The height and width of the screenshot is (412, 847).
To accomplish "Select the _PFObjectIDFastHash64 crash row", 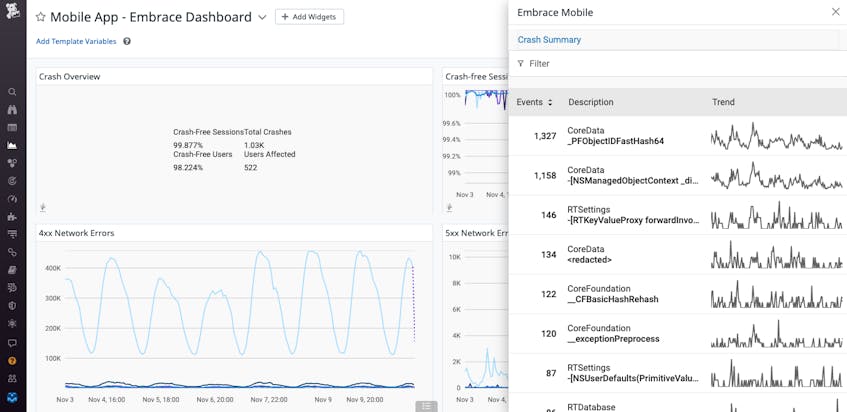I will [x=678, y=136].
